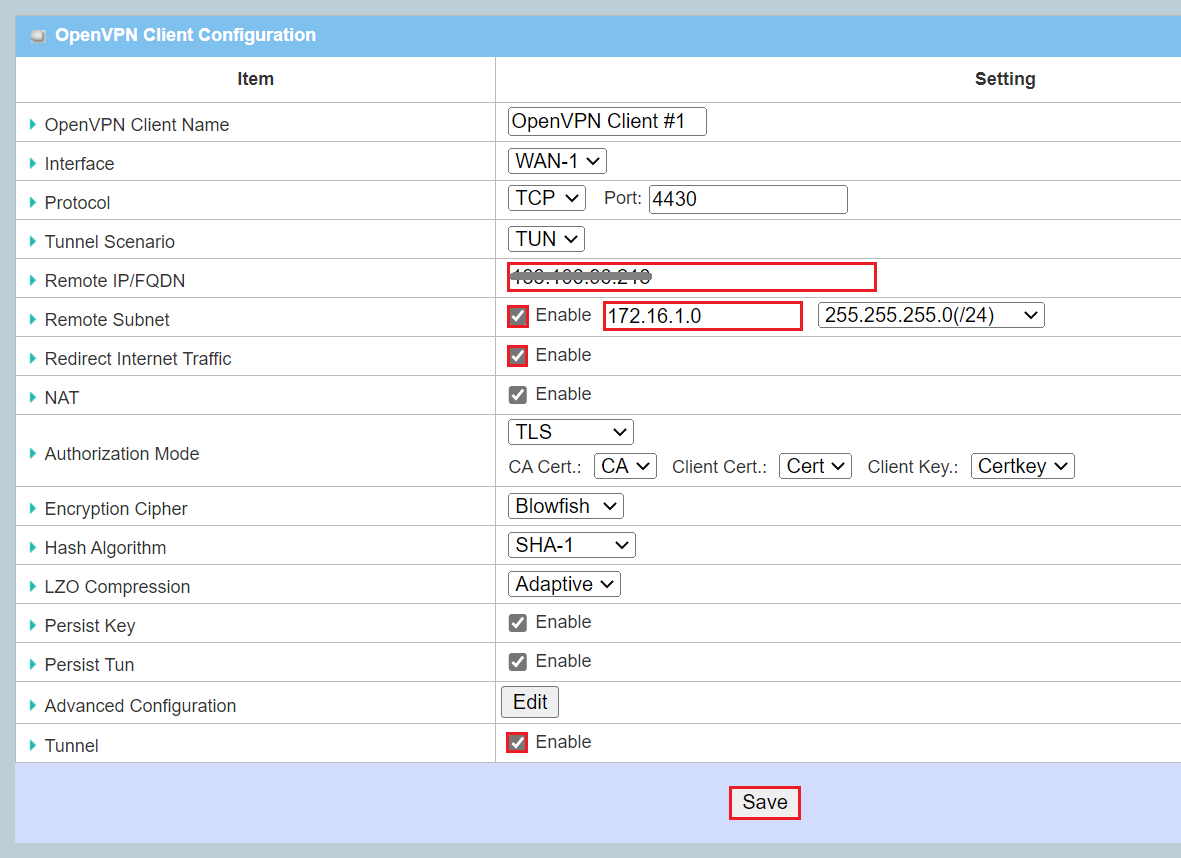Click the 'Interface' row label
1181x858 pixels.
pos(79,164)
